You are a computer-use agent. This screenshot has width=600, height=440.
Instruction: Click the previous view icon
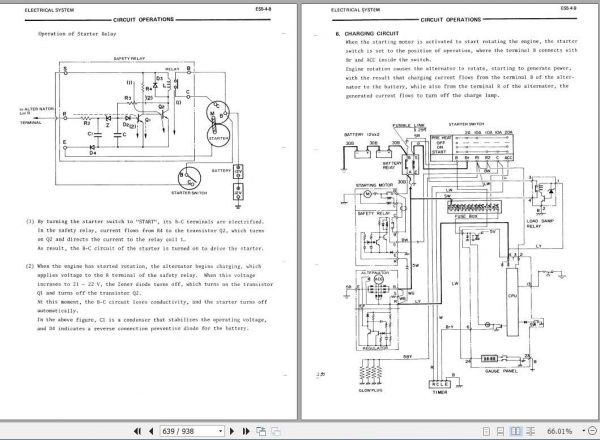click(261, 431)
